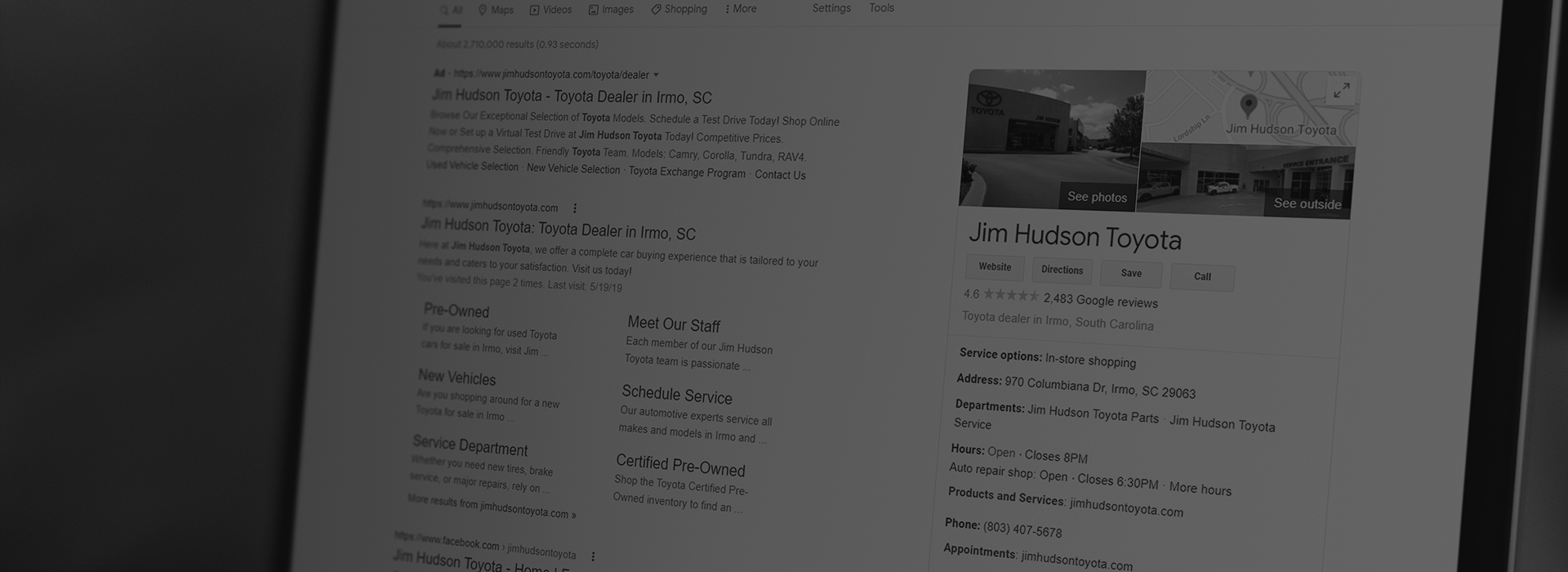
Task: Switch to the Images search tab
Action: [611, 10]
